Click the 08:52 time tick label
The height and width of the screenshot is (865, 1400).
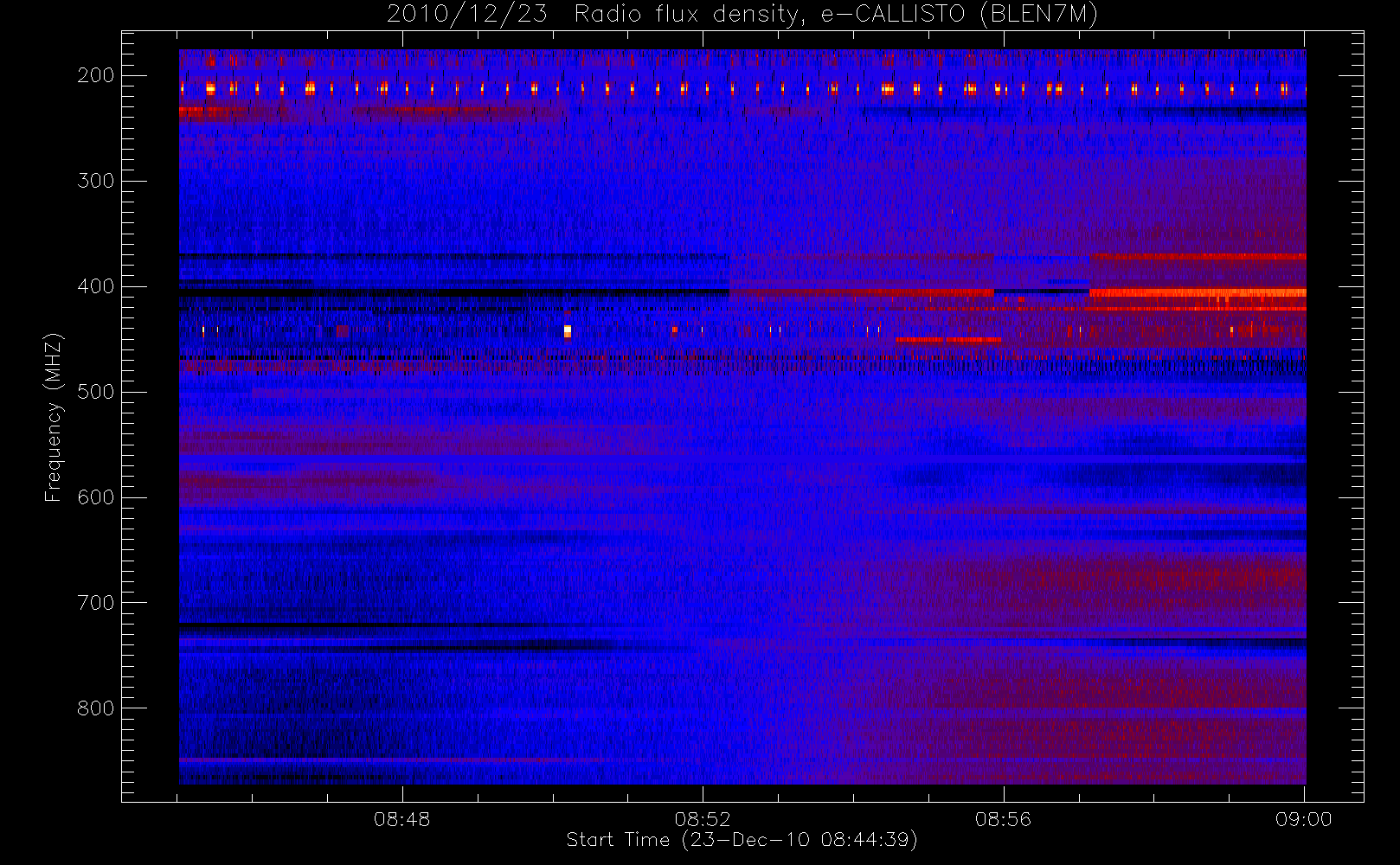pyautogui.click(x=703, y=819)
